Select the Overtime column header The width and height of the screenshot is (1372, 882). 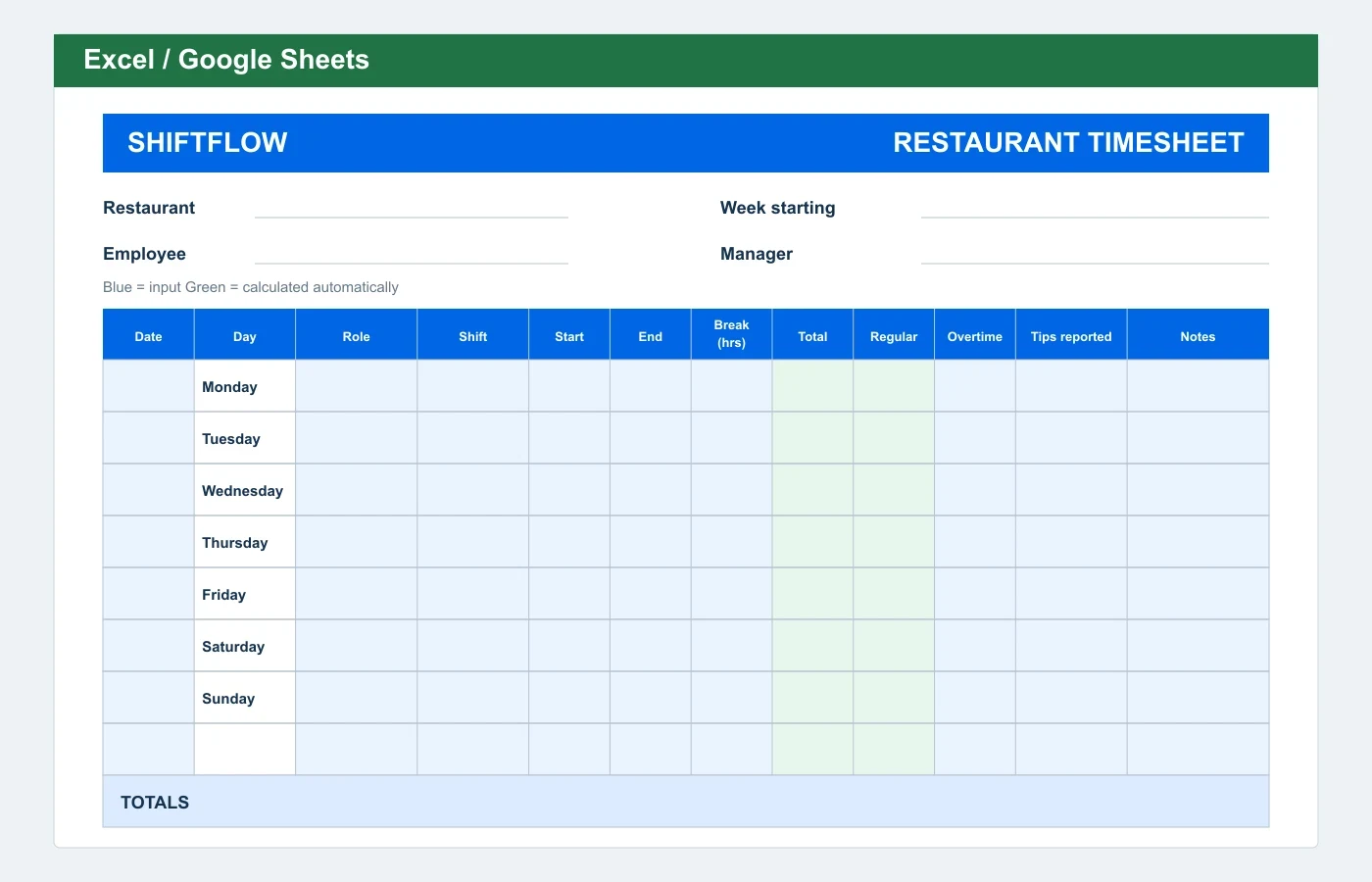pyautogui.click(x=975, y=335)
